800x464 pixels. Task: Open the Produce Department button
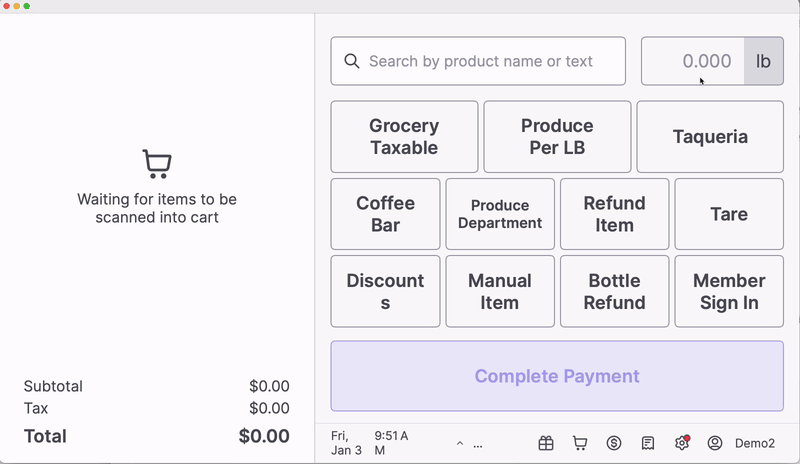500,214
